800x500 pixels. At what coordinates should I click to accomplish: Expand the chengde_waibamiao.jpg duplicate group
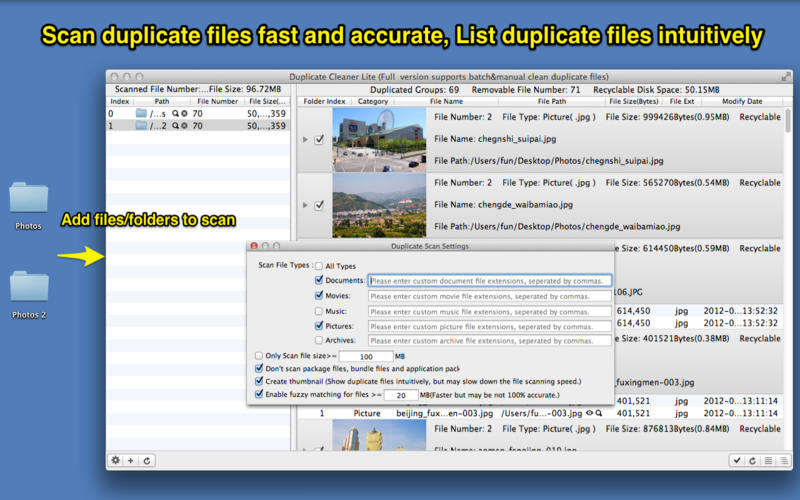[x=305, y=205]
